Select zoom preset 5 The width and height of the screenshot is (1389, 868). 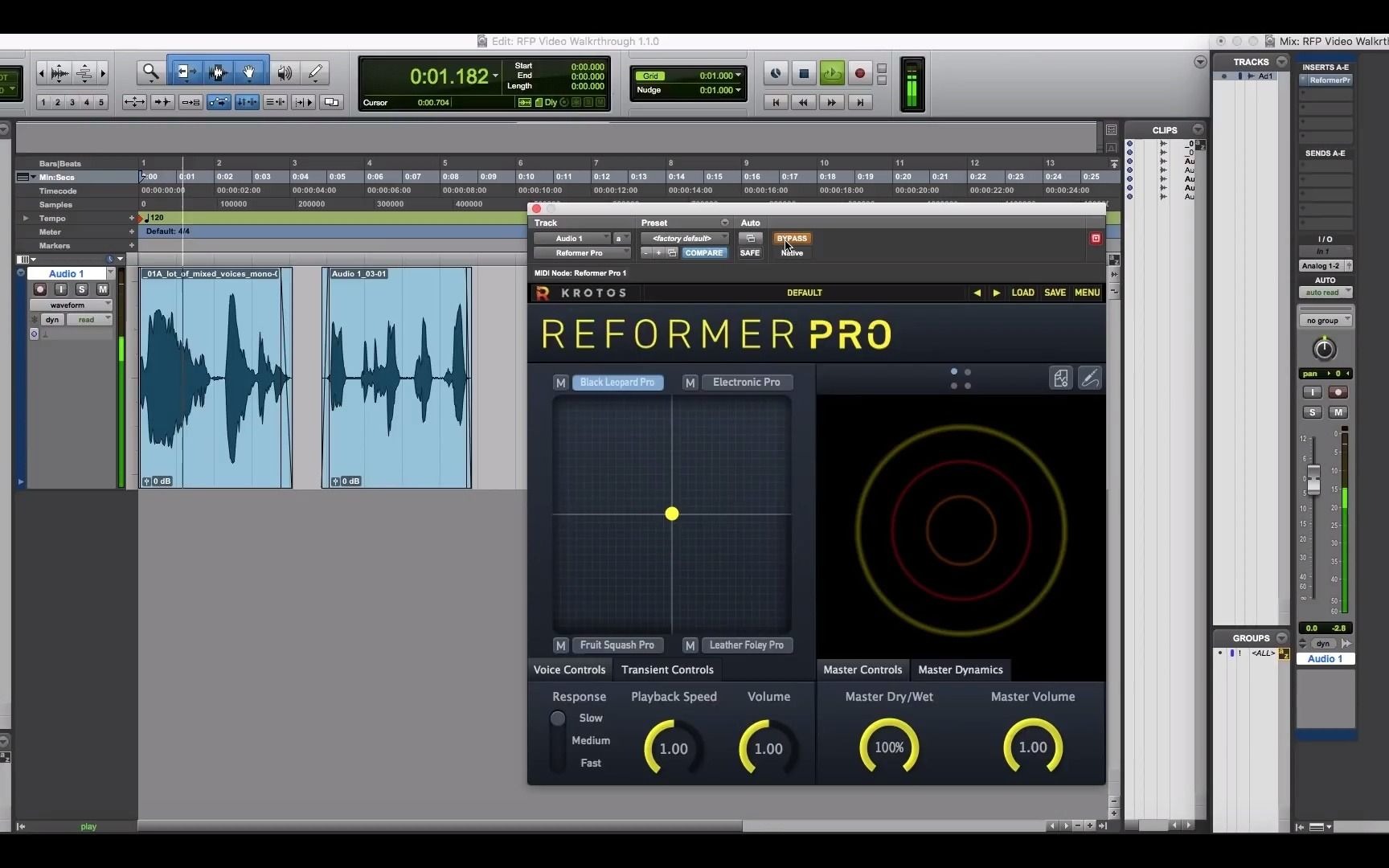click(101, 102)
